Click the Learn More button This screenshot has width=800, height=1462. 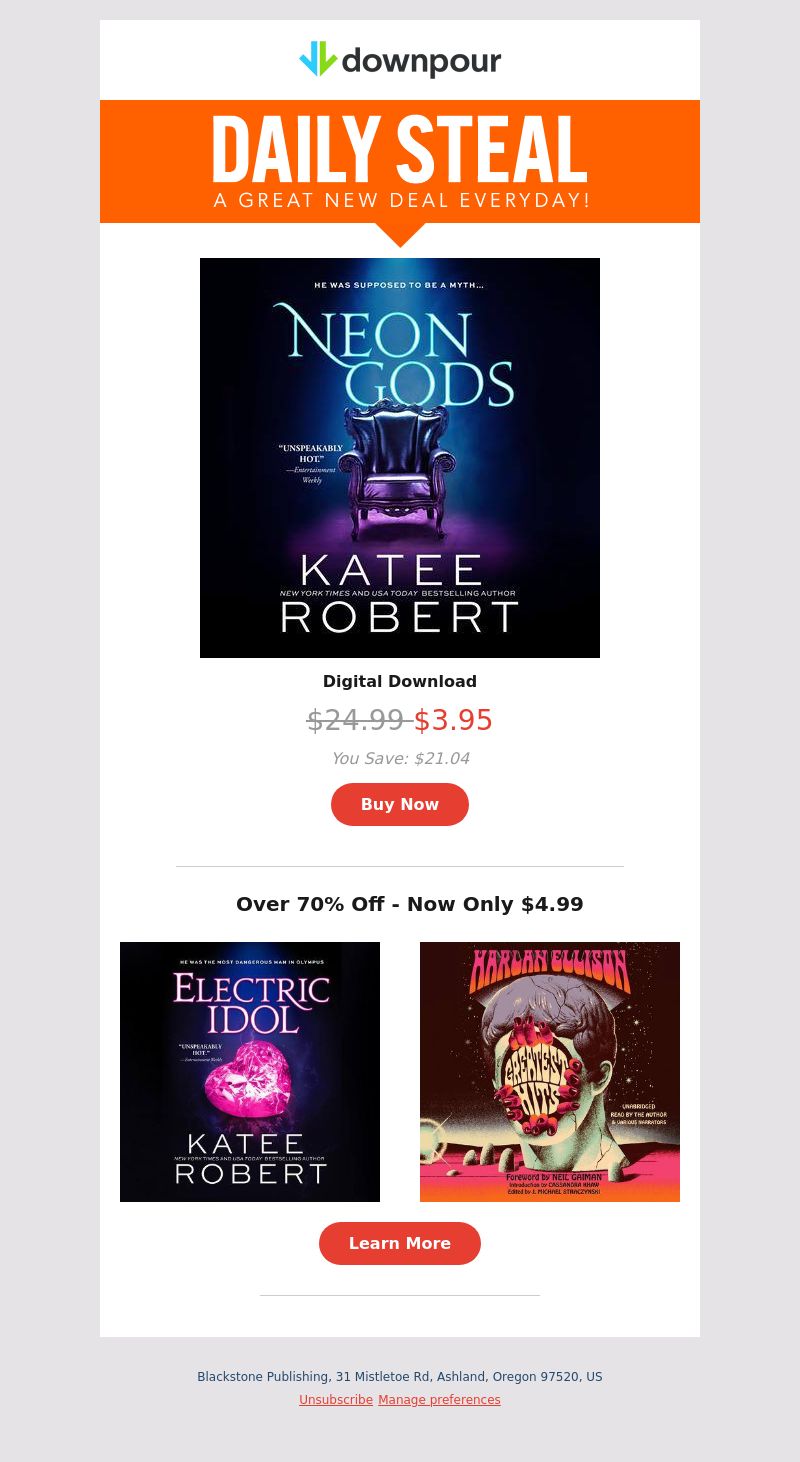[x=400, y=1243]
